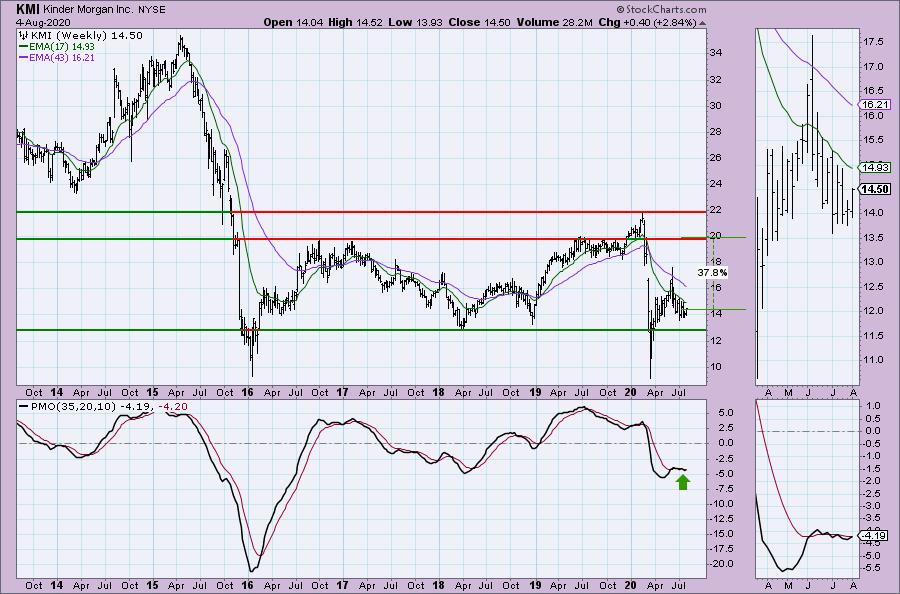Click the Low 13.93 value

[x=416, y=22]
